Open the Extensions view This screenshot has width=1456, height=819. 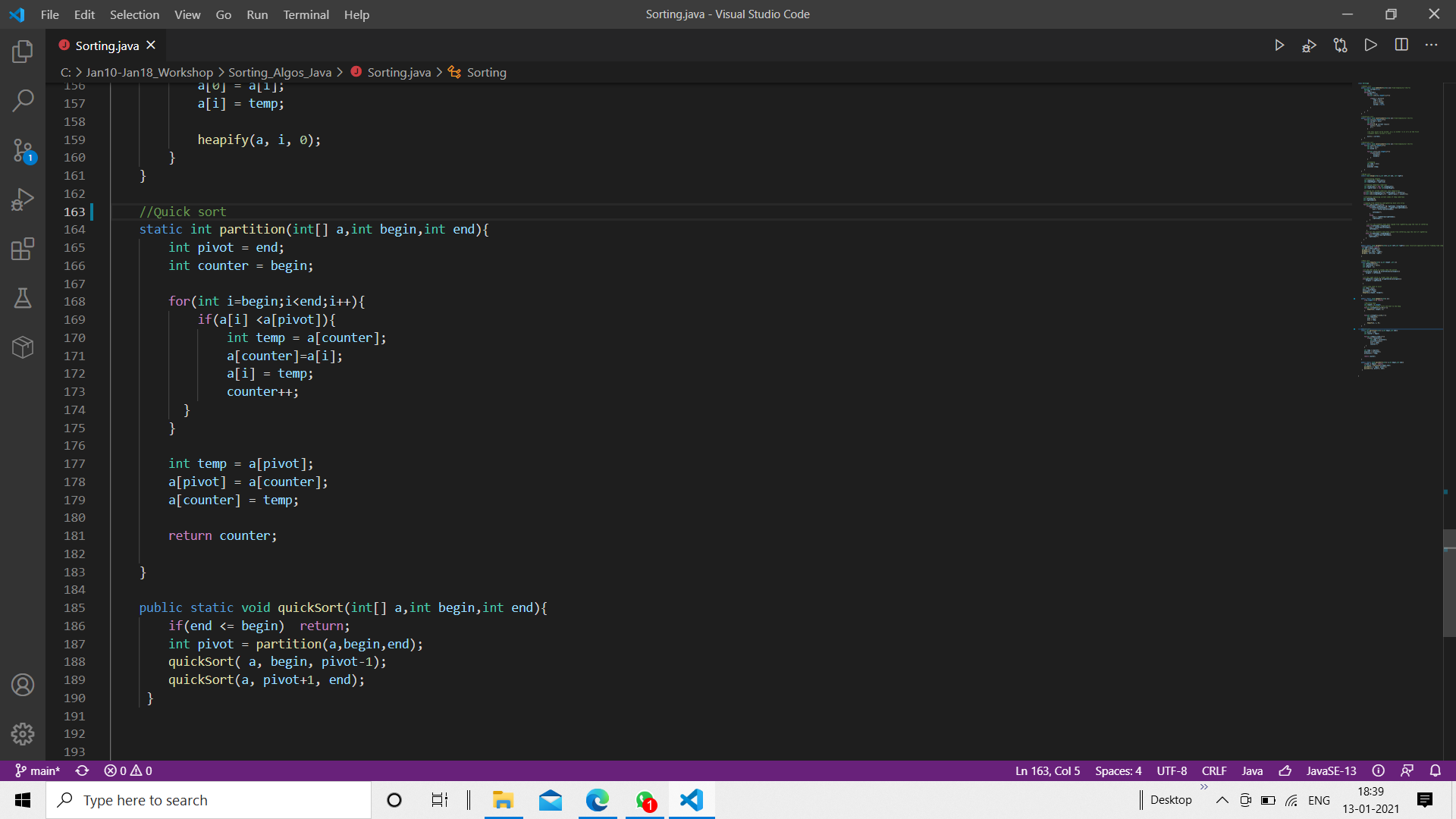coord(23,249)
